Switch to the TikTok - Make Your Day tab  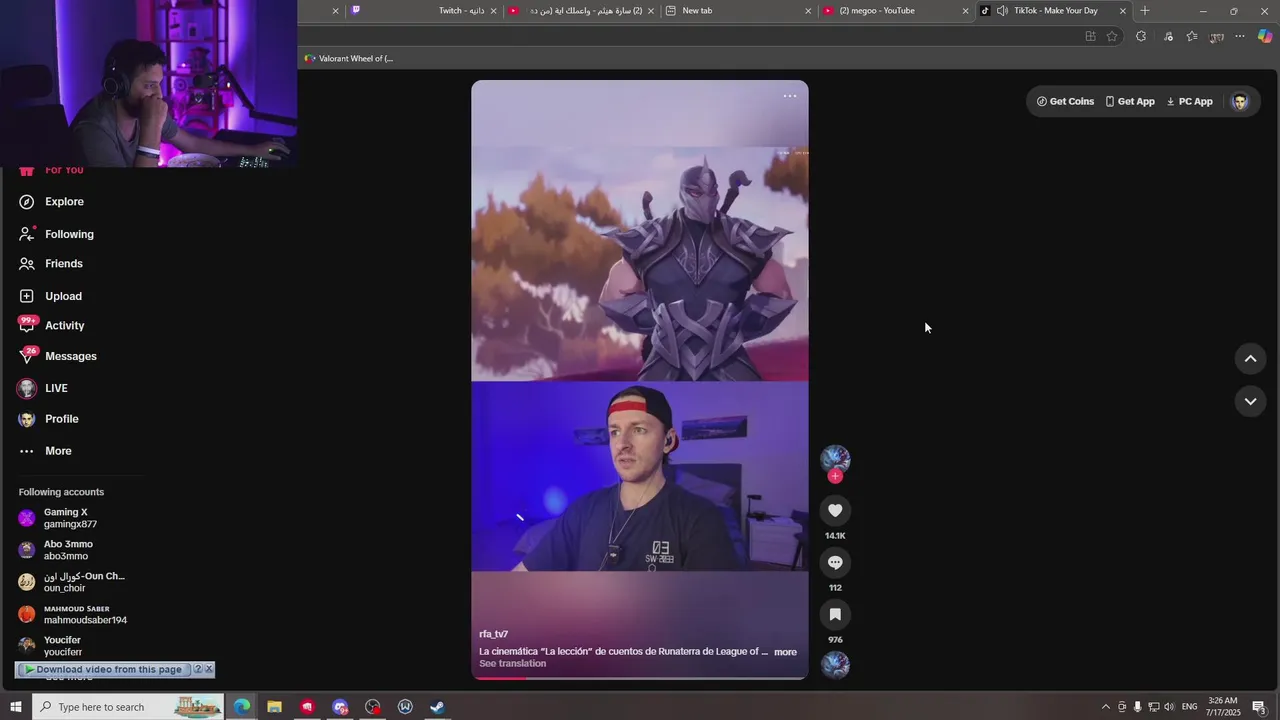click(x=1055, y=11)
